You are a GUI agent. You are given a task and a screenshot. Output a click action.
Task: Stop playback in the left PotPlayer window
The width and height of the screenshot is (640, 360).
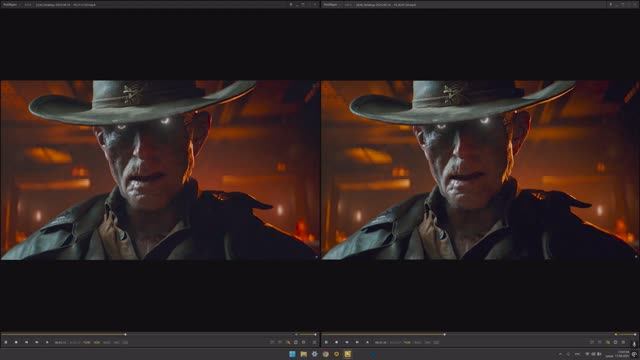pyautogui.click(x=16, y=342)
